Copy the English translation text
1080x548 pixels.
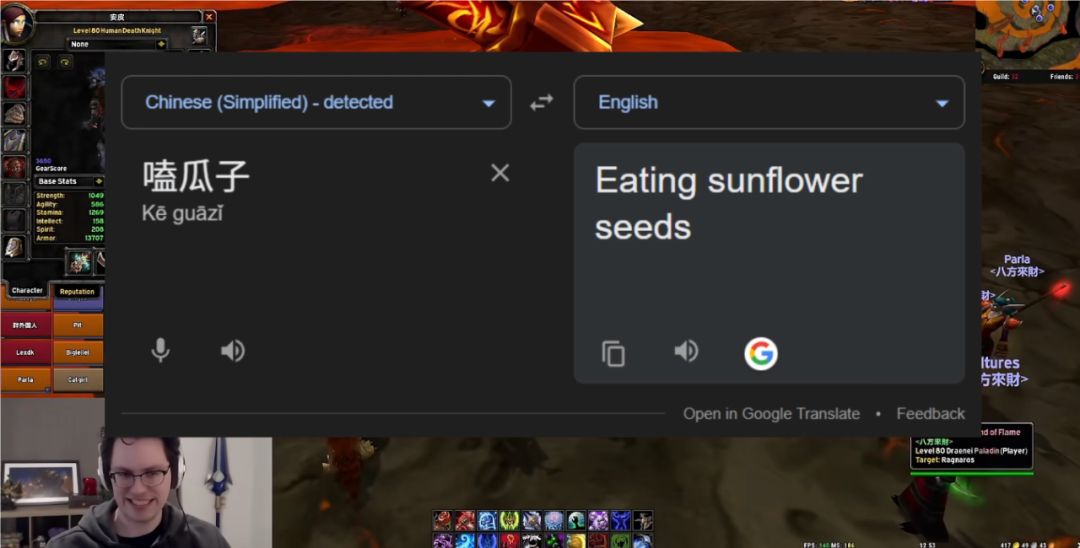pyautogui.click(x=613, y=353)
